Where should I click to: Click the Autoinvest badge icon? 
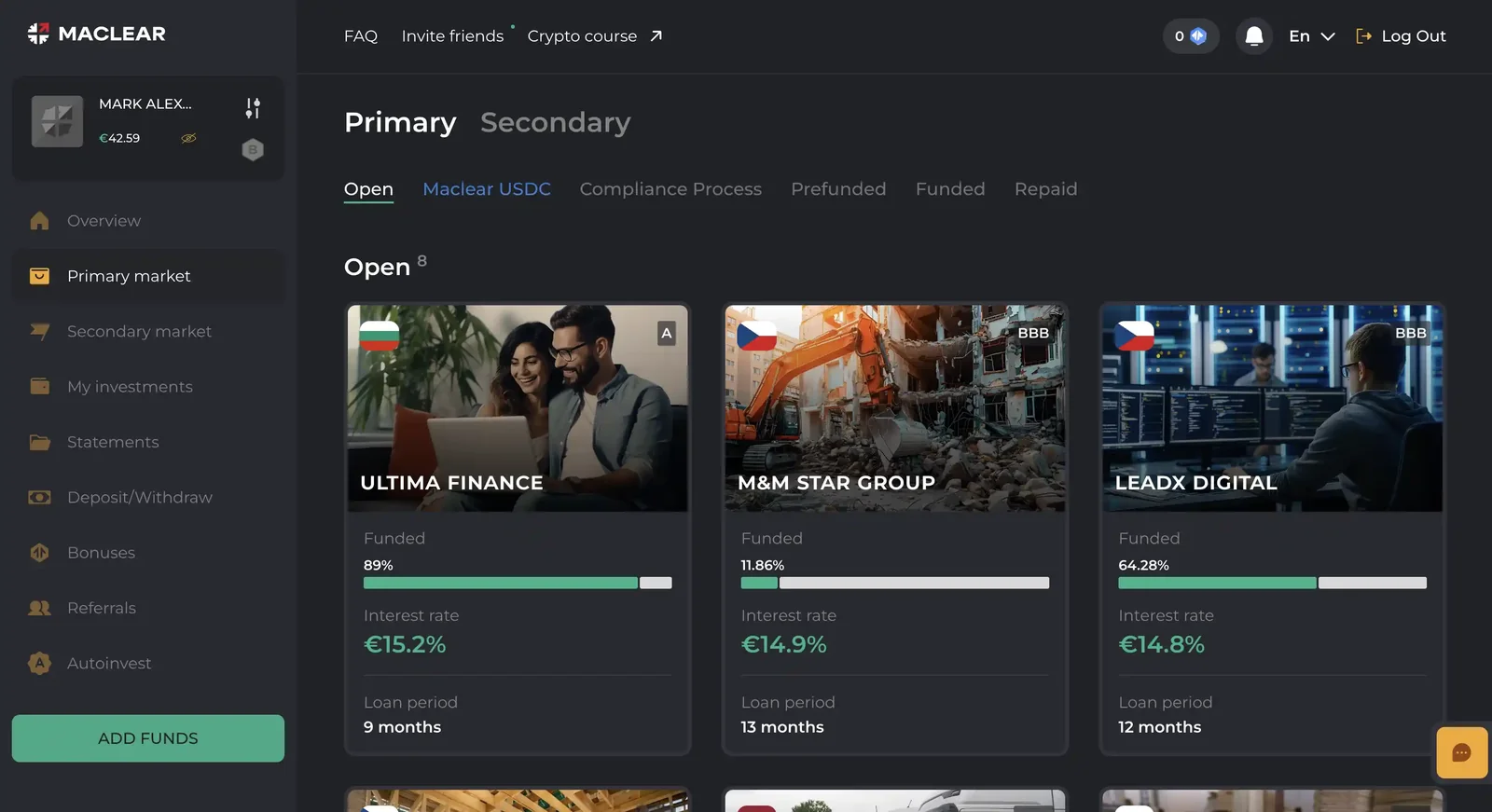coord(39,663)
